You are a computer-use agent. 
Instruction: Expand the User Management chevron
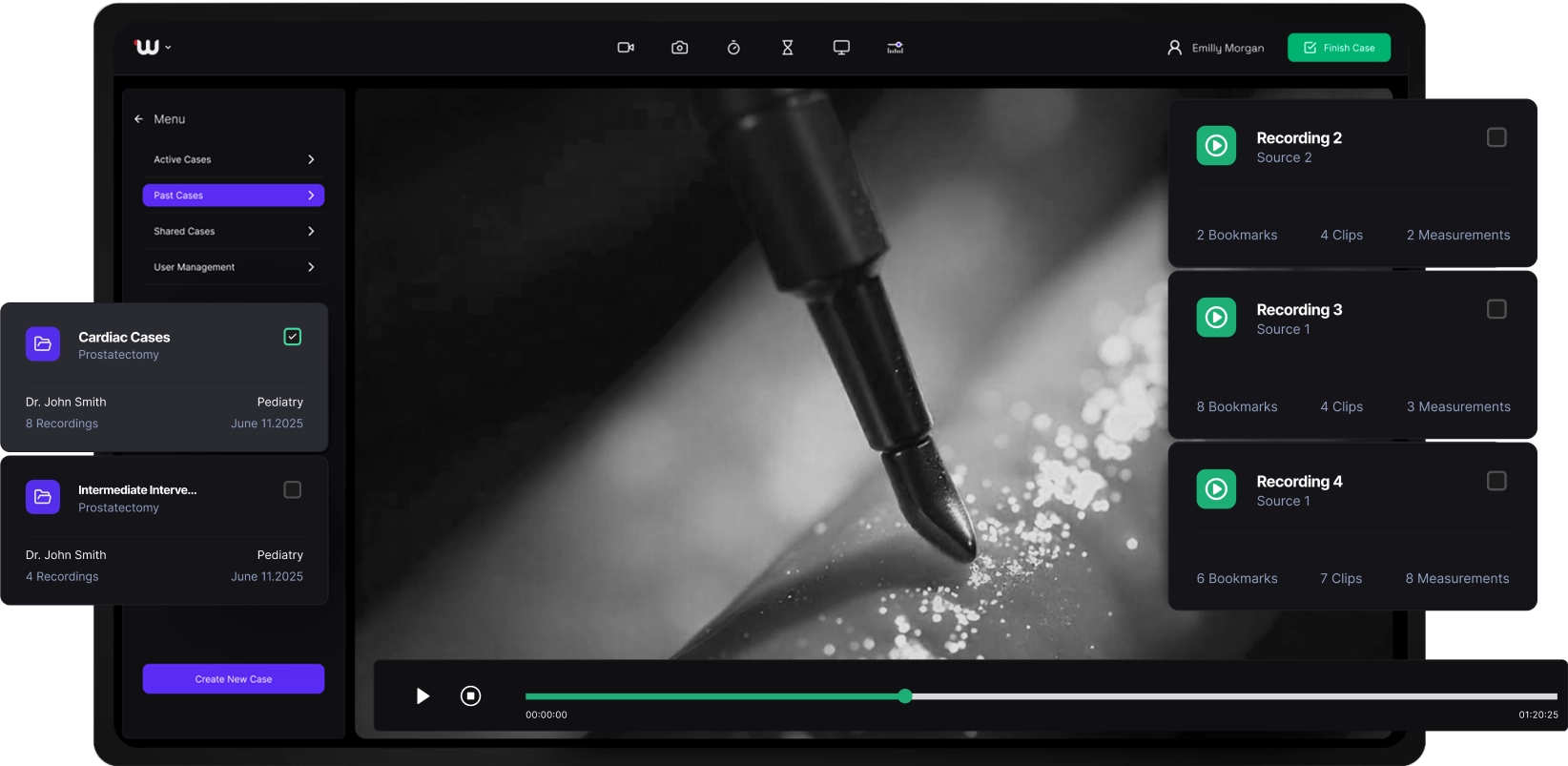click(311, 267)
